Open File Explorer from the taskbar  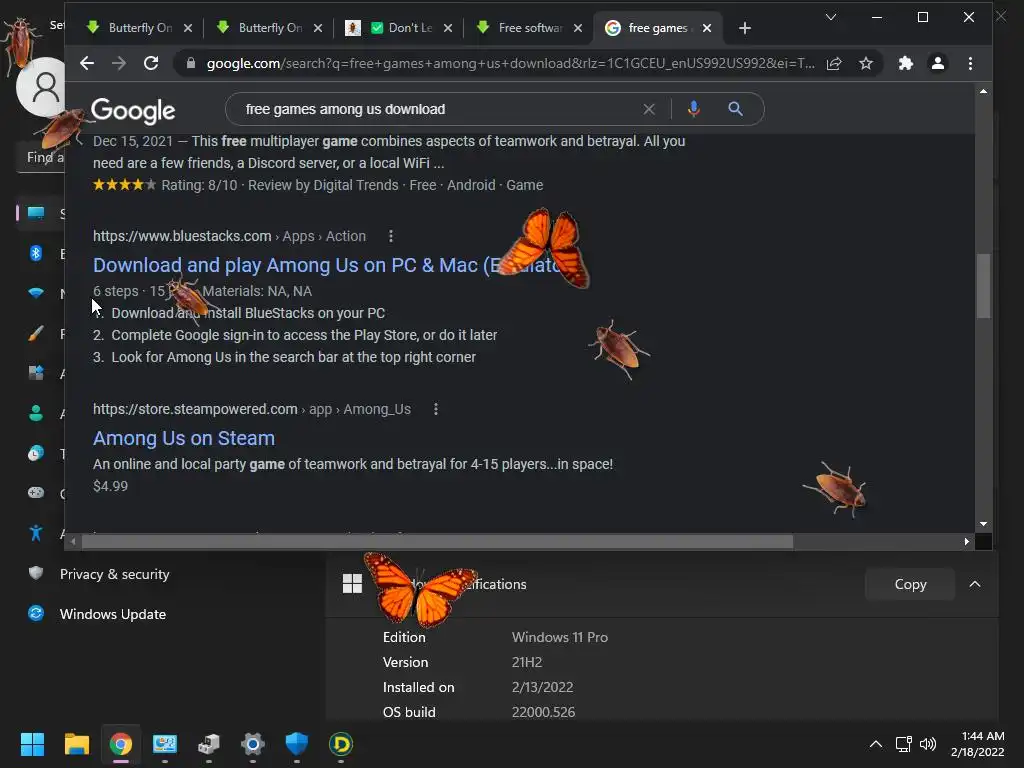76,744
